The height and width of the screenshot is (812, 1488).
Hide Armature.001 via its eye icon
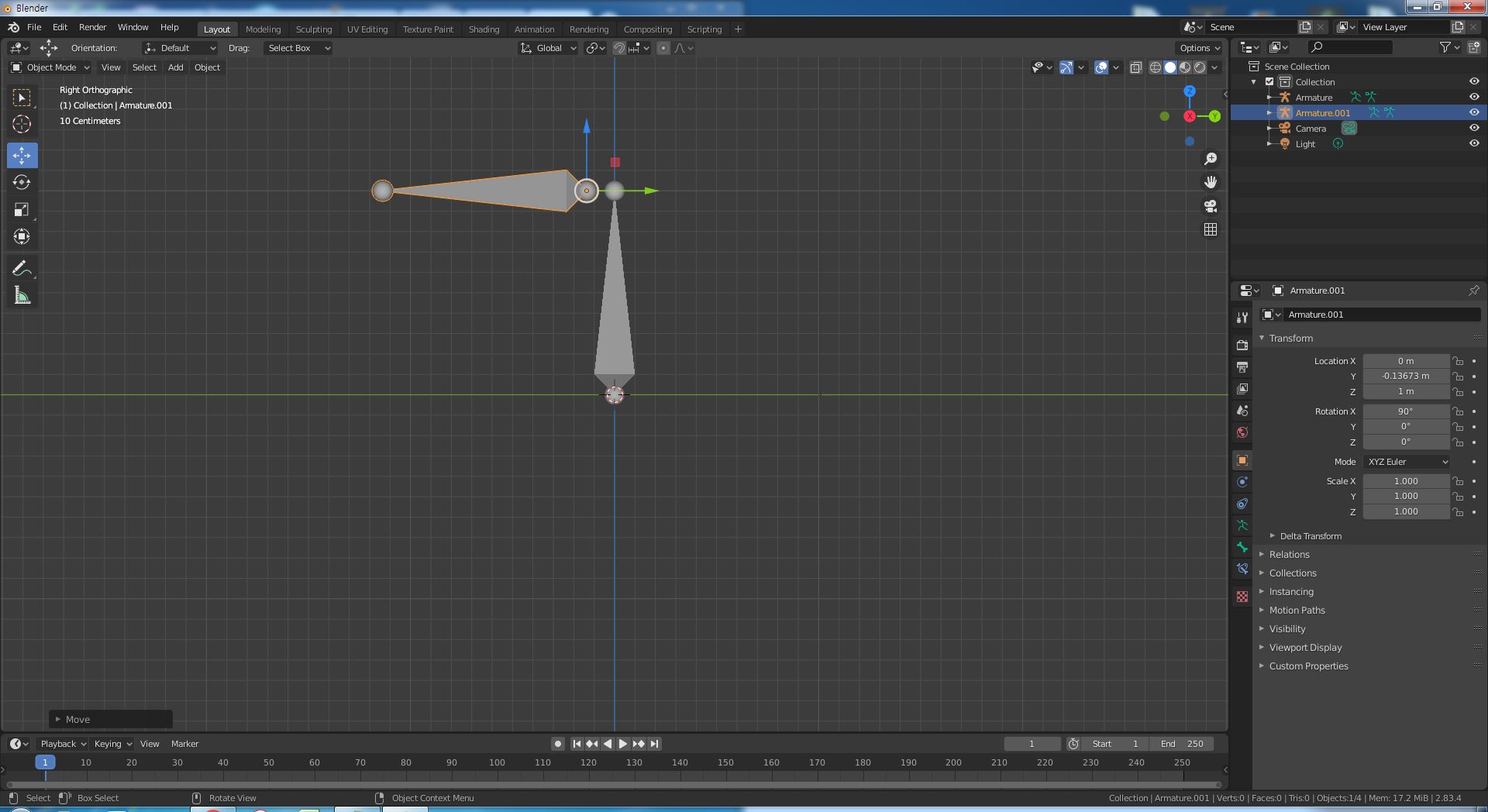point(1474,112)
